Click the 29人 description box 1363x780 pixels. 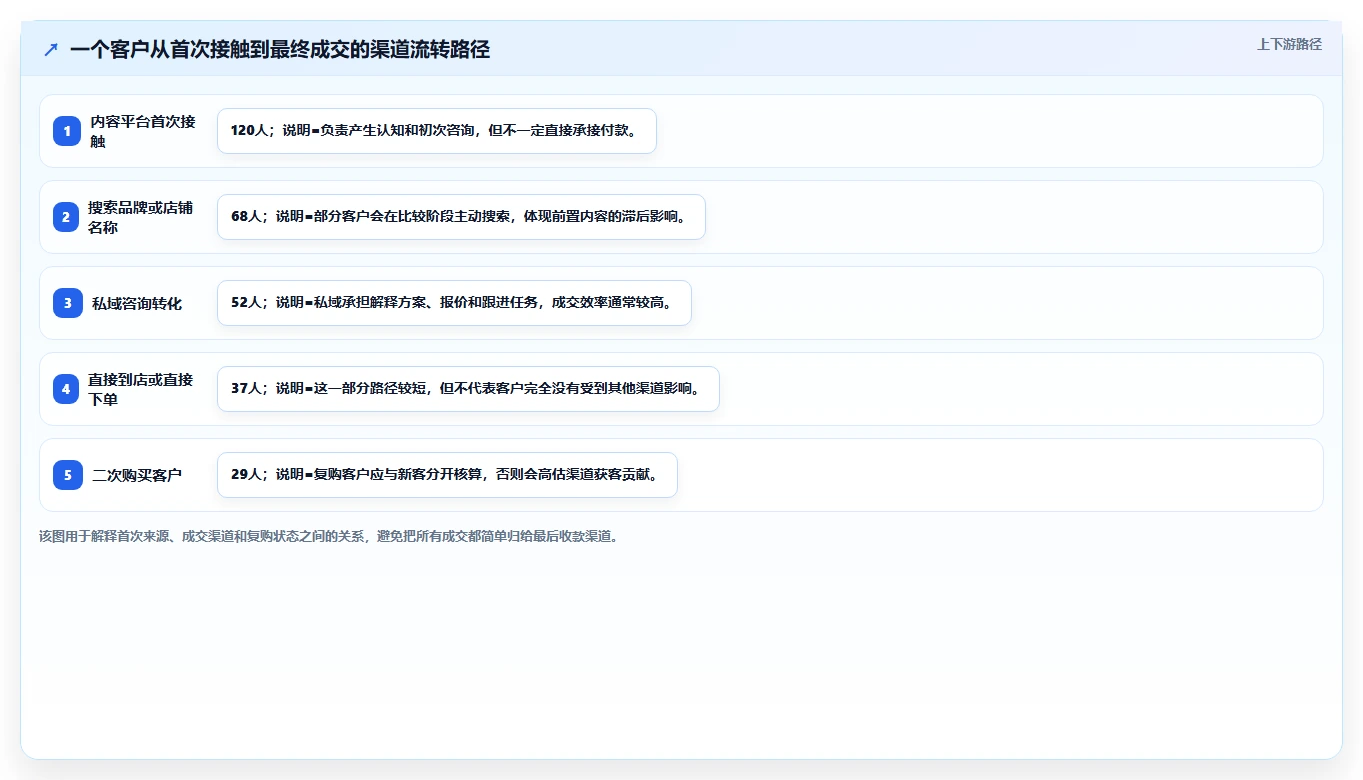tap(447, 475)
